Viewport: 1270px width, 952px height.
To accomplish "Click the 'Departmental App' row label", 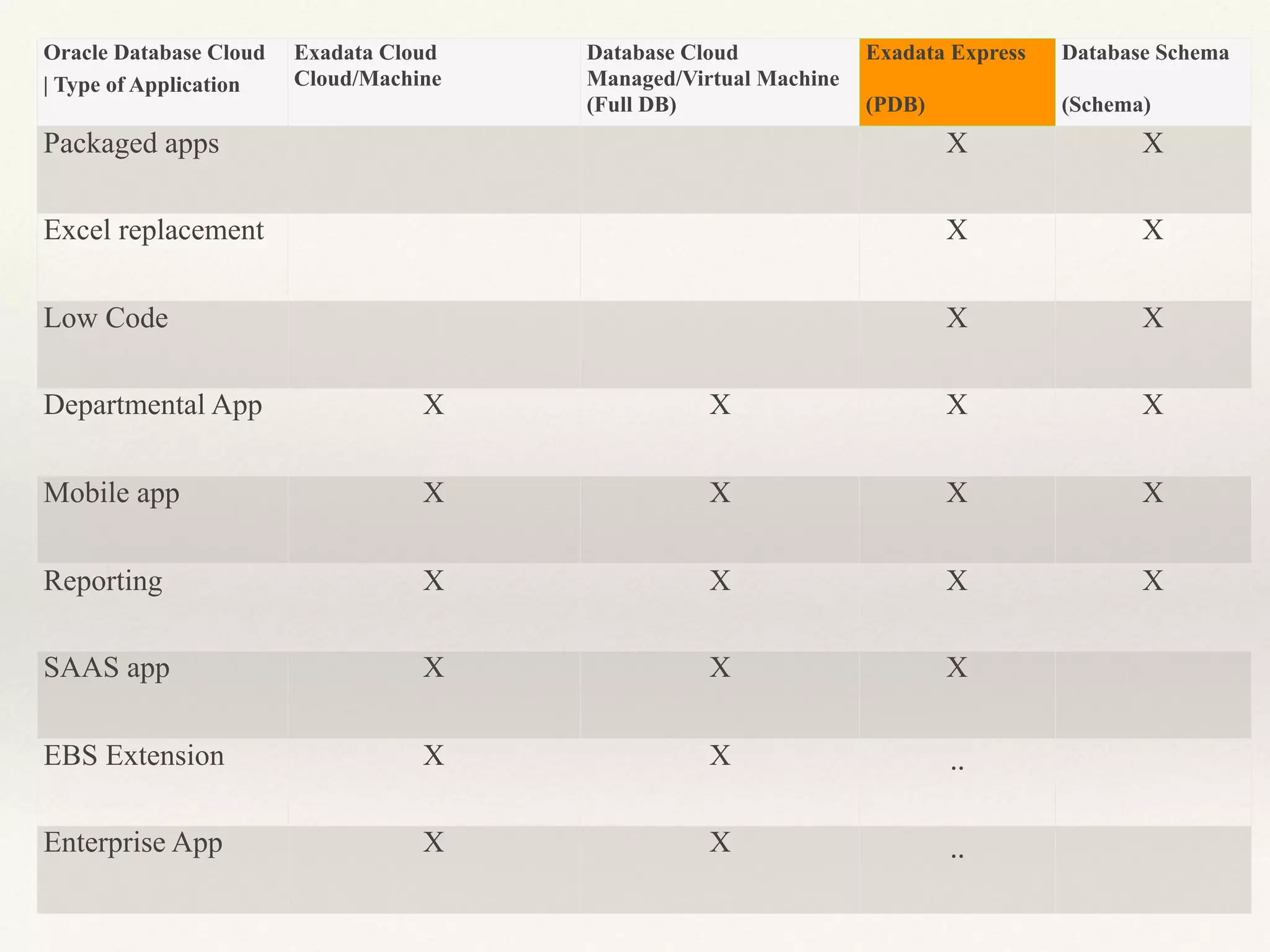I will pyautogui.click(x=153, y=405).
